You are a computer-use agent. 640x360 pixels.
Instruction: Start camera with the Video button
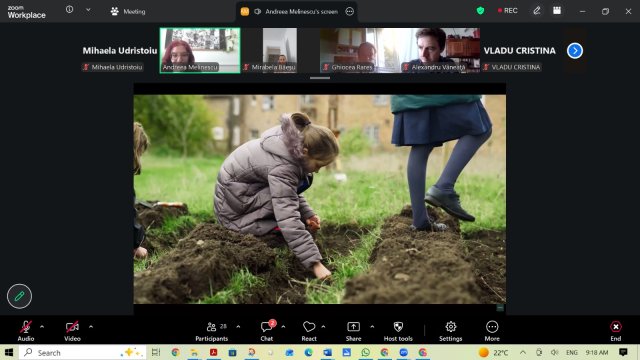tap(72, 331)
